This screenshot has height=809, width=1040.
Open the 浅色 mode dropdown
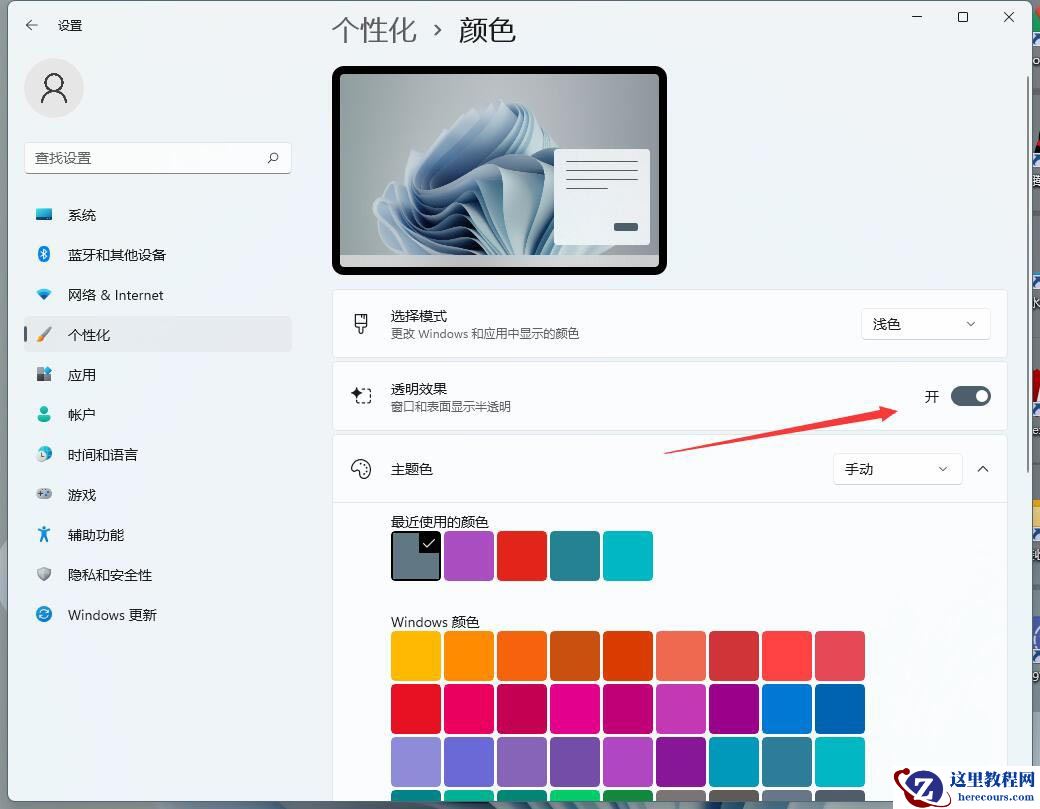click(924, 323)
